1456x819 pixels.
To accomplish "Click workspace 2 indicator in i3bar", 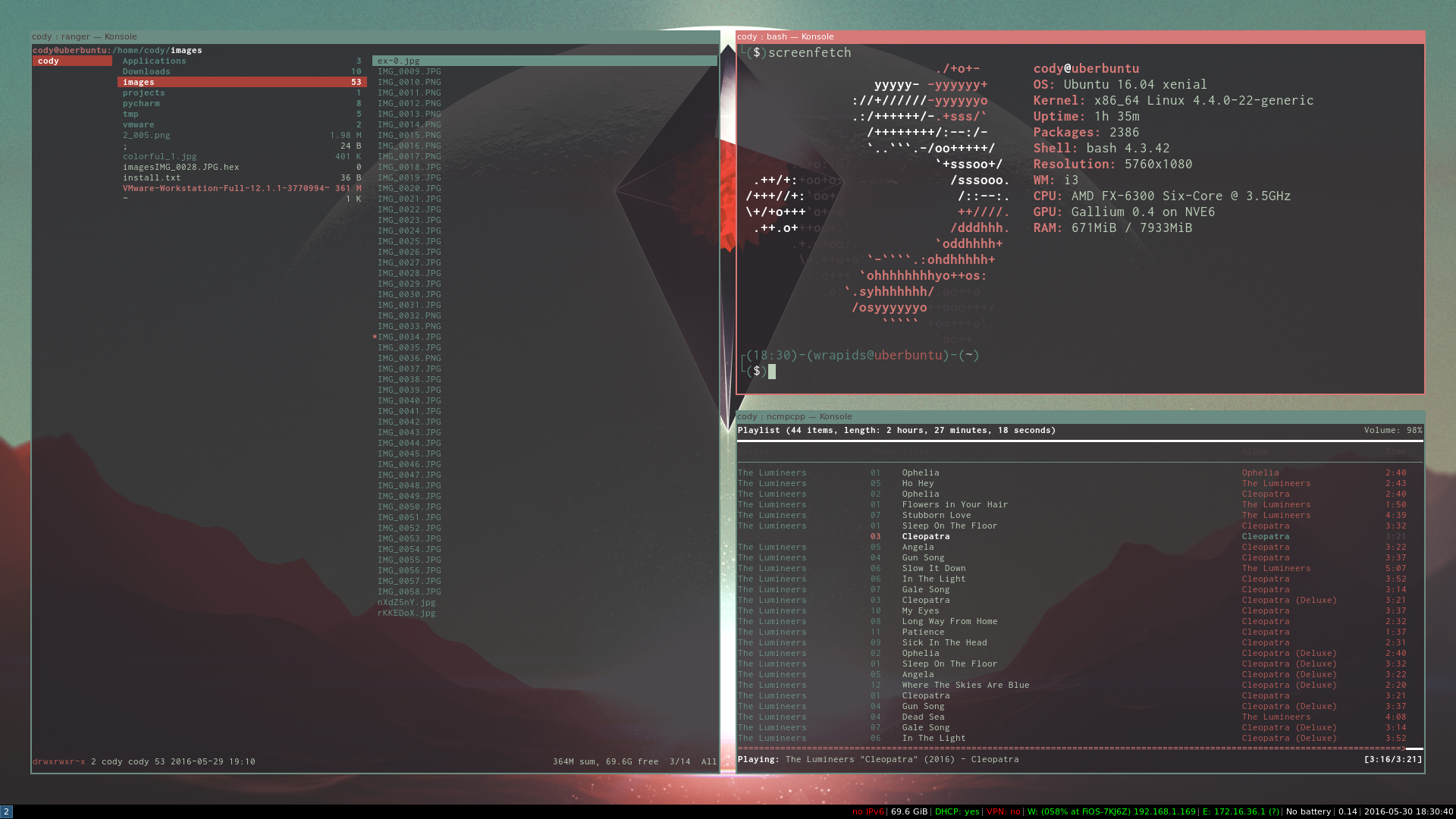I will click(x=7, y=811).
